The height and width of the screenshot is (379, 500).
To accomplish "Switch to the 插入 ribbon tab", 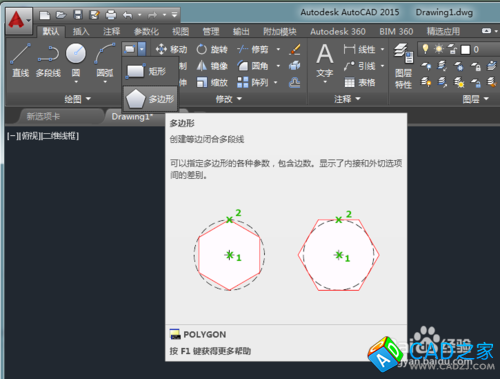I will tap(81, 31).
